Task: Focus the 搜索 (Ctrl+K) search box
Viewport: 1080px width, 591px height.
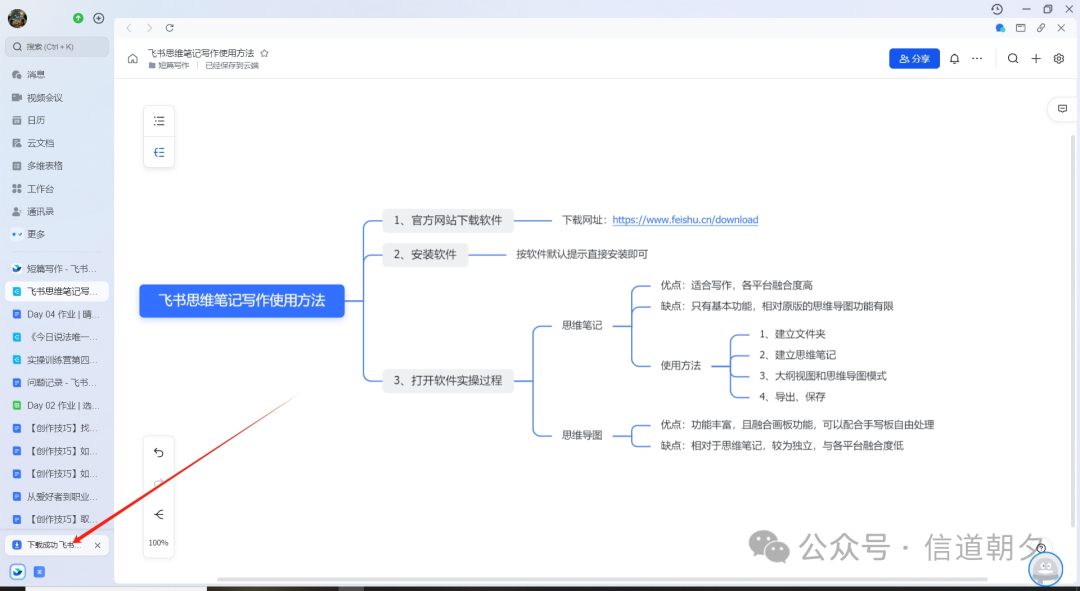Action: pos(56,47)
